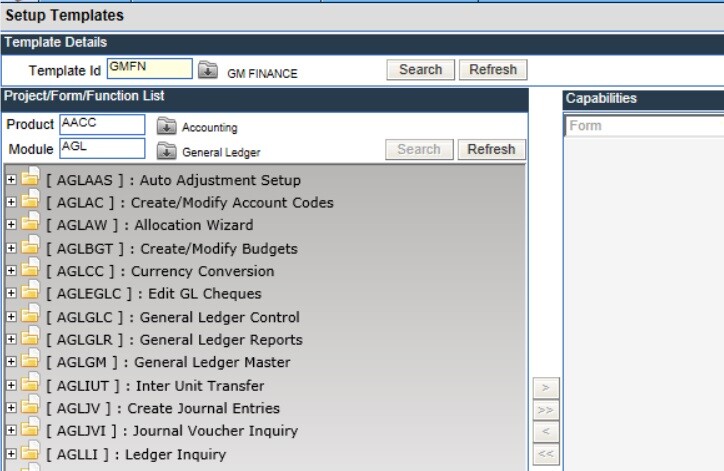Click the AGLBGT Create/Modify Budgets folder icon
The height and width of the screenshot is (471, 724).
[x=30, y=248]
